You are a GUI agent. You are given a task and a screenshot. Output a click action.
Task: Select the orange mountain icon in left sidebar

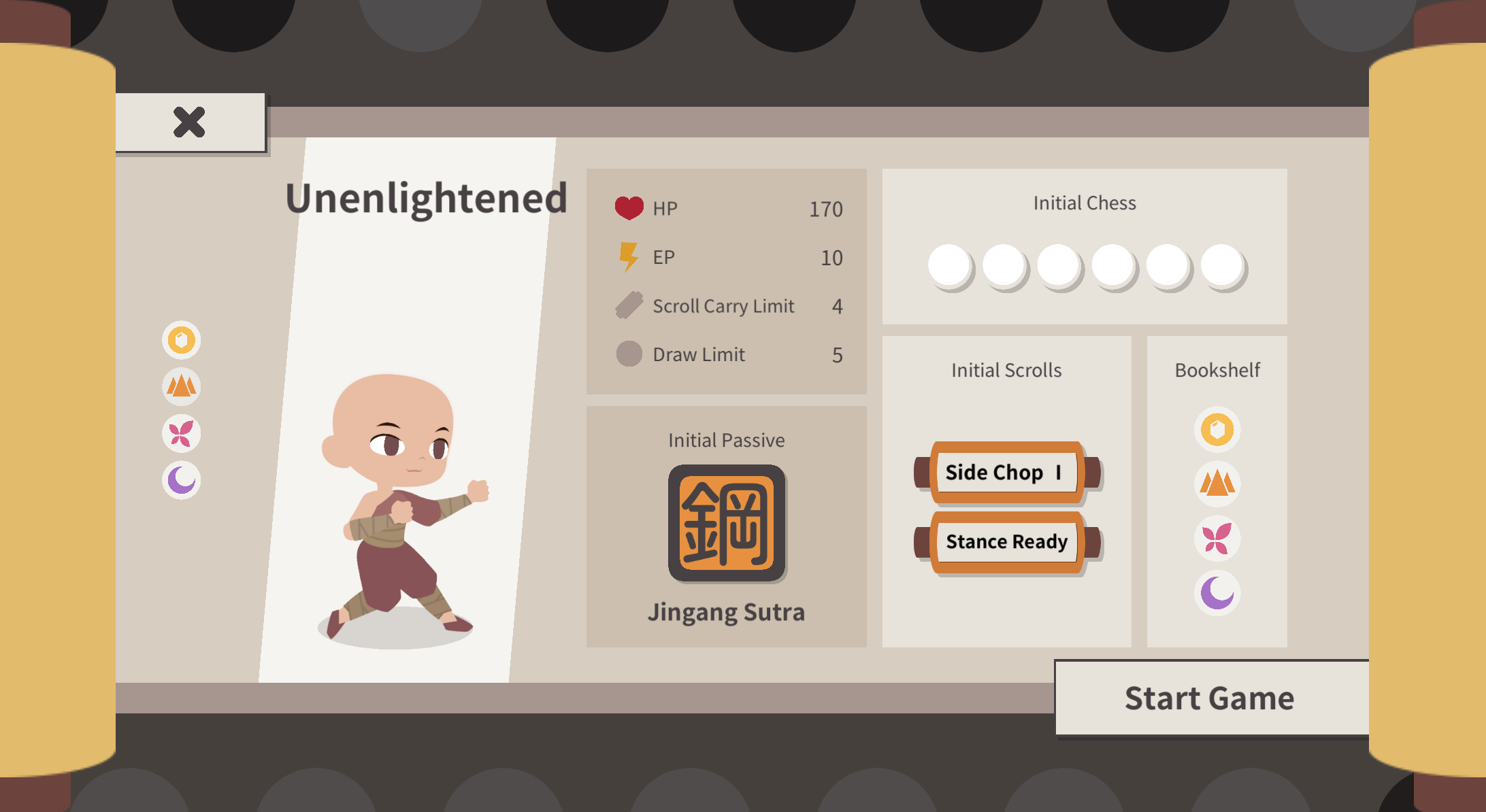click(x=181, y=386)
